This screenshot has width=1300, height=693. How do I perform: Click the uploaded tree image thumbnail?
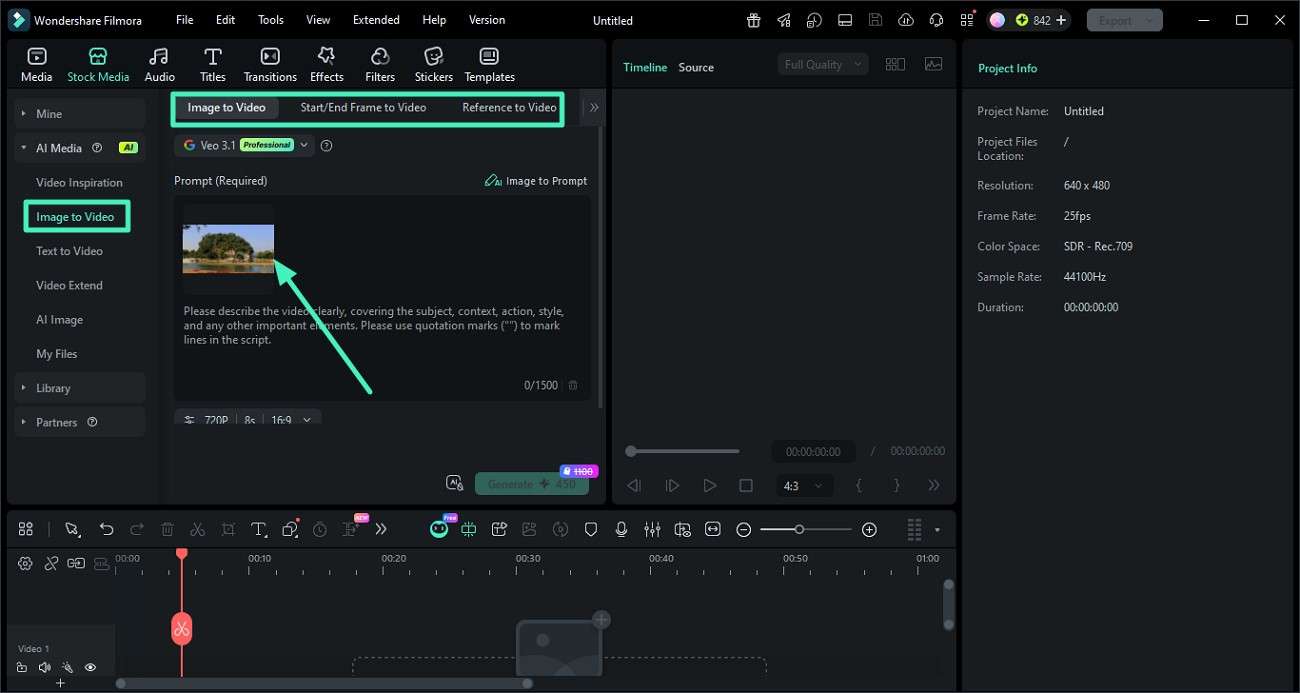228,249
